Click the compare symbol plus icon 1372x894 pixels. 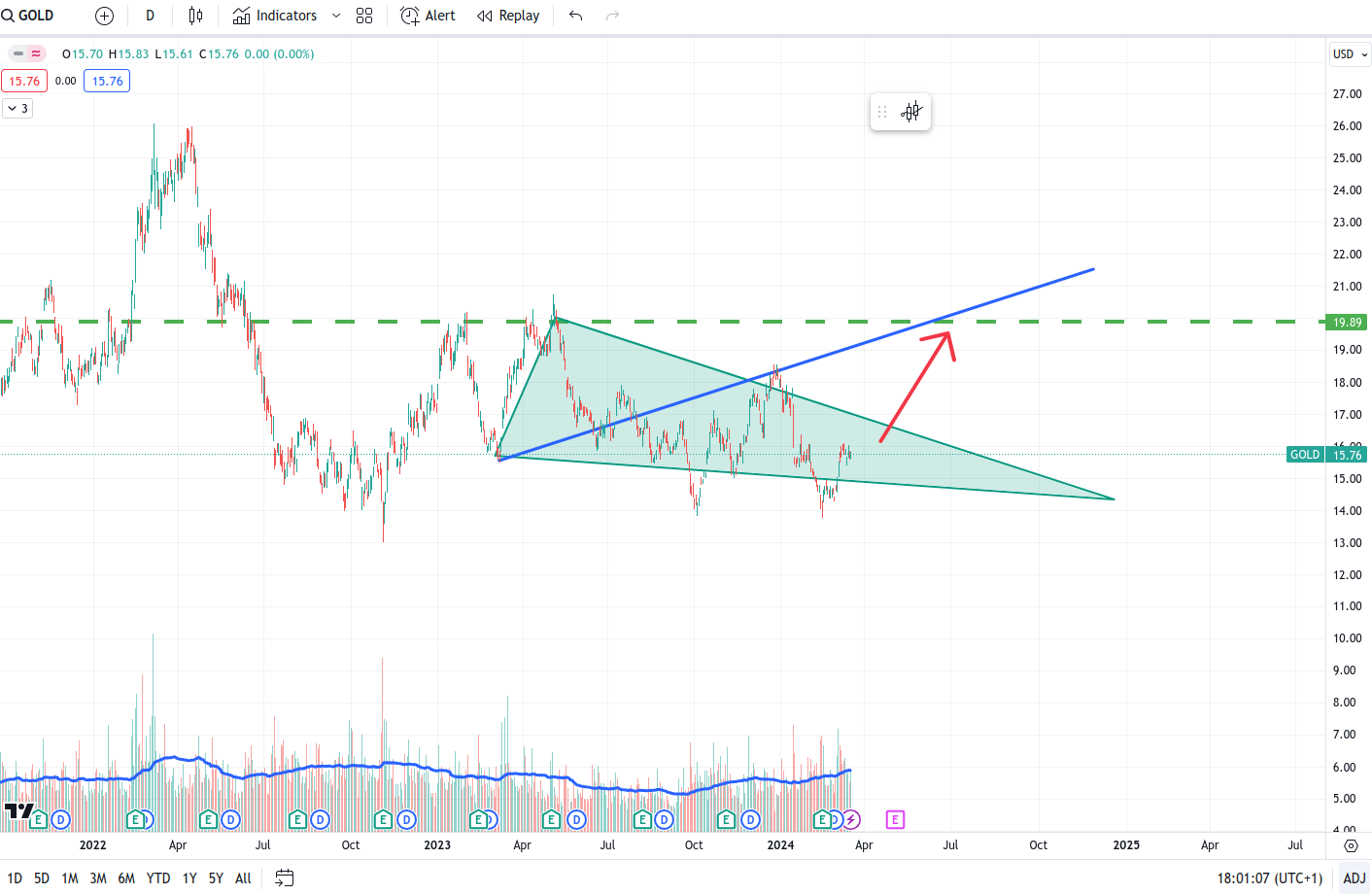coord(104,15)
